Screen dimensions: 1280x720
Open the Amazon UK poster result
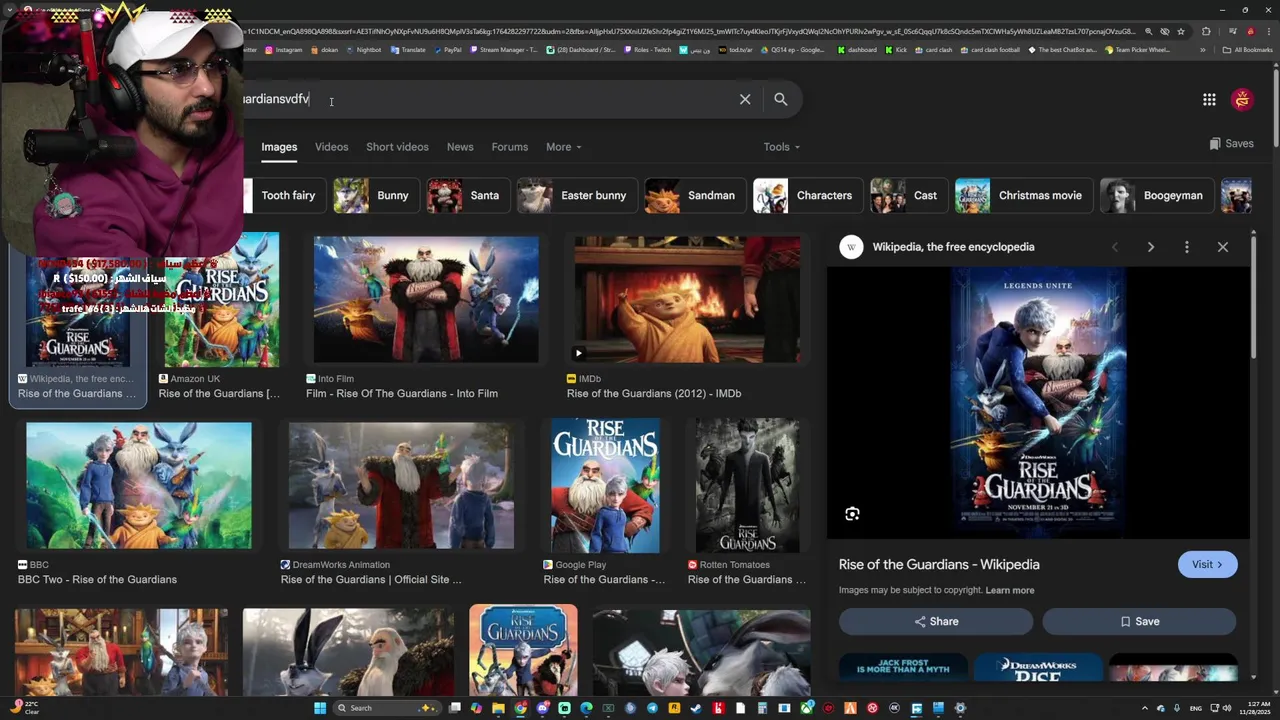pyautogui.click(x=222, y=300)
